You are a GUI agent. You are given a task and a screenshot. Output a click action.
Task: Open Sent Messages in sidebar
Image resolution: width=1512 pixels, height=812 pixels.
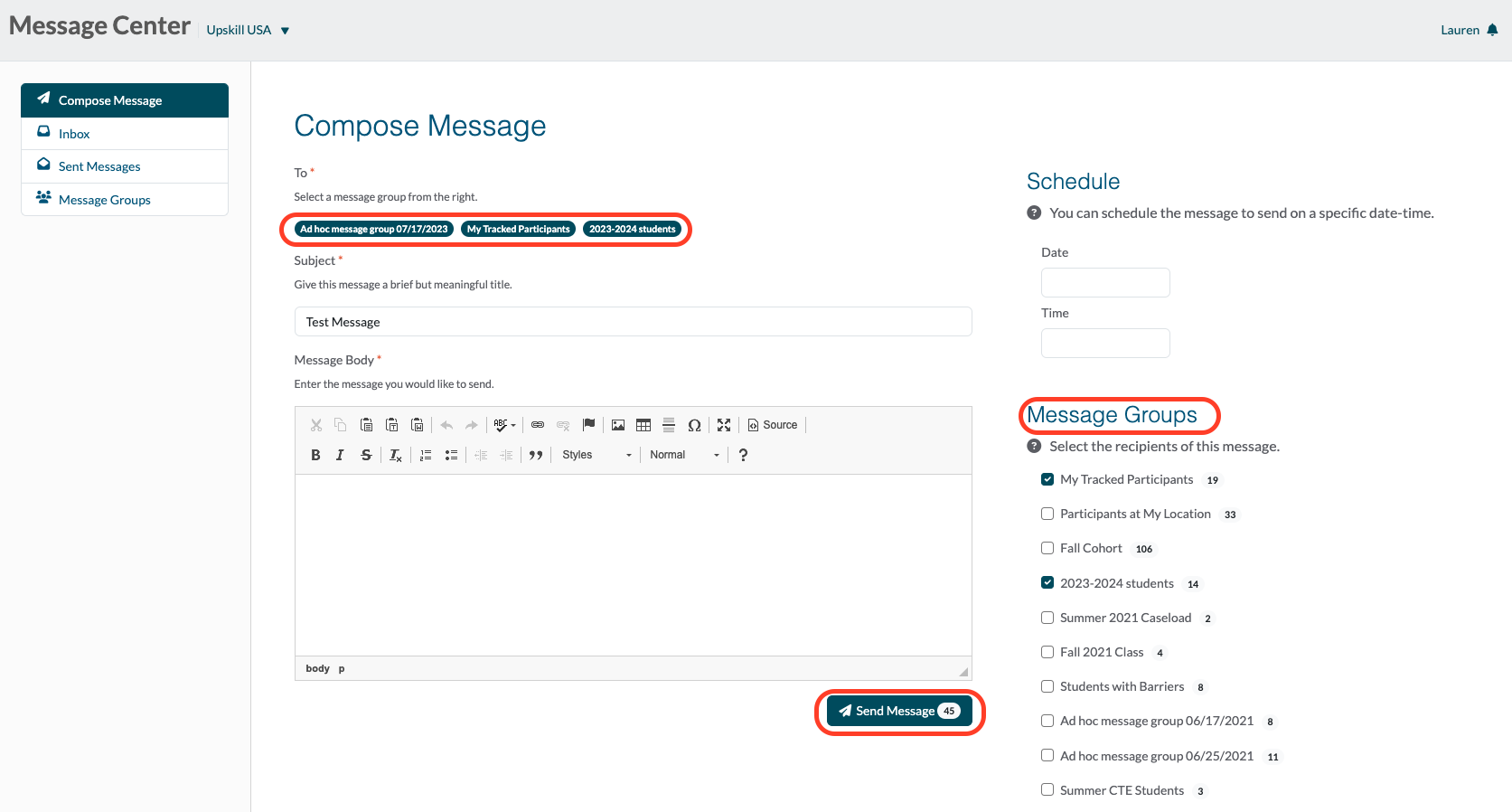[x=125, y=166]
